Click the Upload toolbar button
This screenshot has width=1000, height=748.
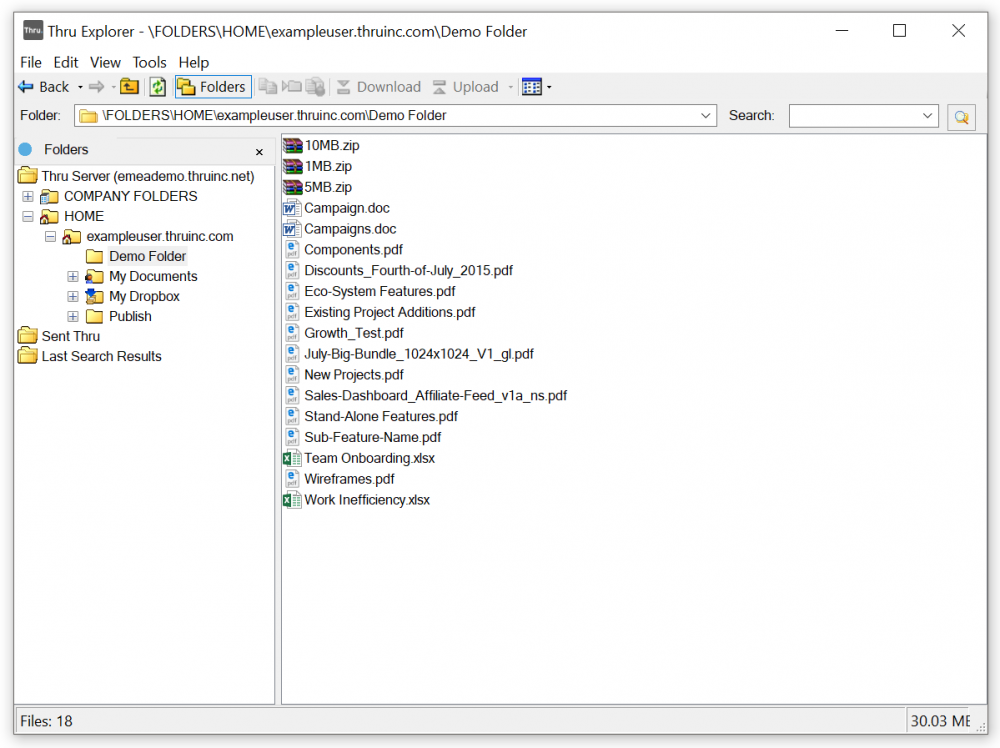point(466,87)
